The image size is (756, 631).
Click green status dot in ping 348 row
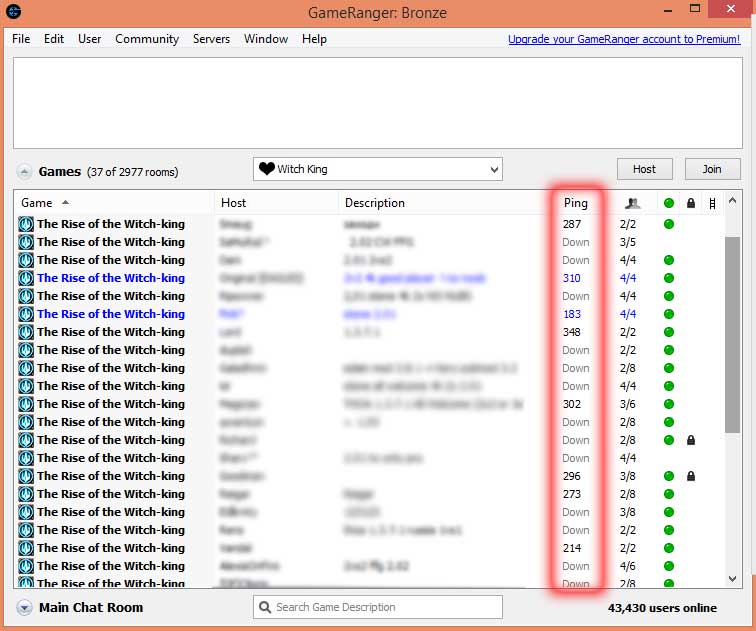coord(669,332)
